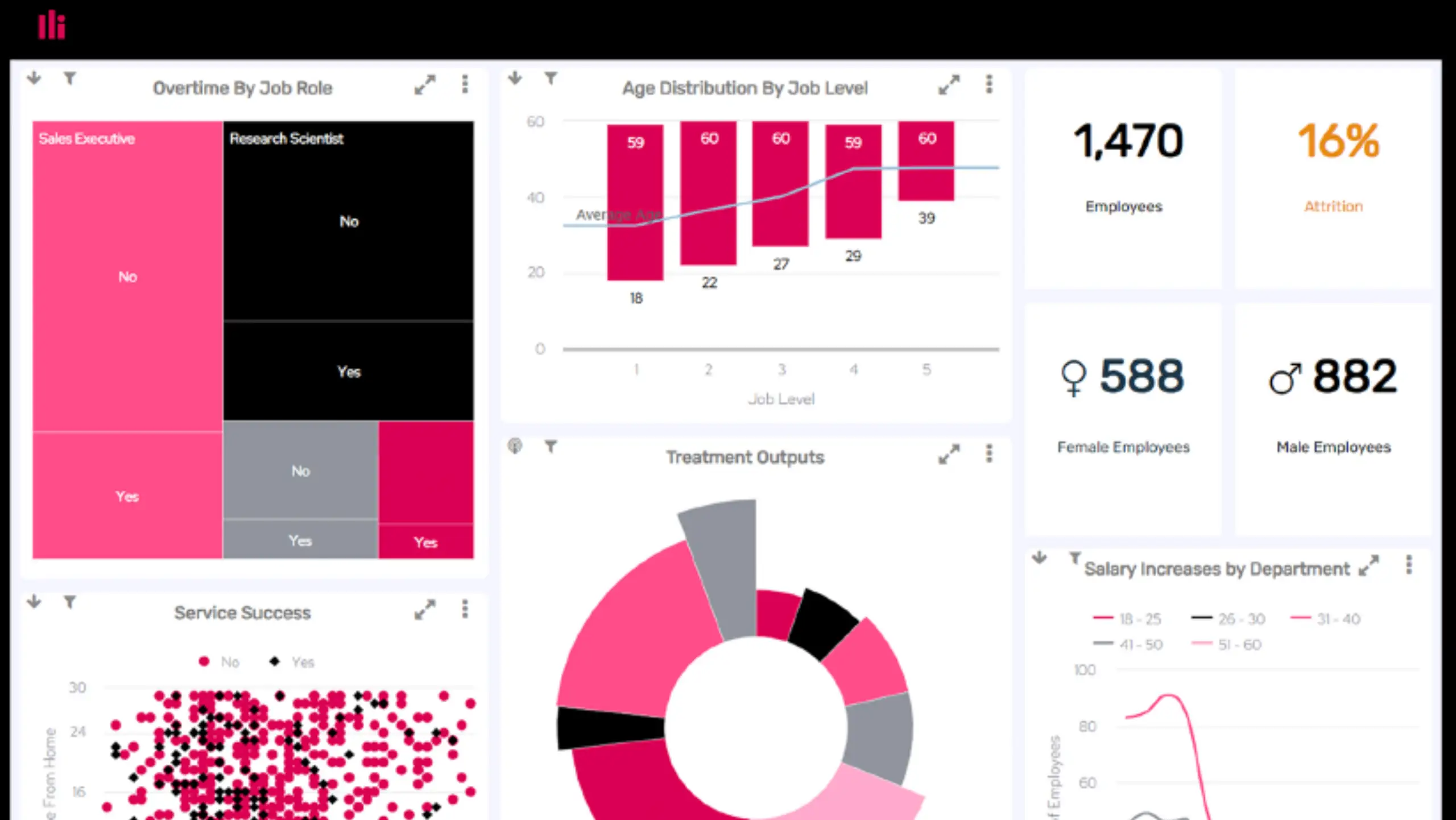Expand the Service Success chart
The height and width of the screenshot is (820, 1456).
(425, 609)
